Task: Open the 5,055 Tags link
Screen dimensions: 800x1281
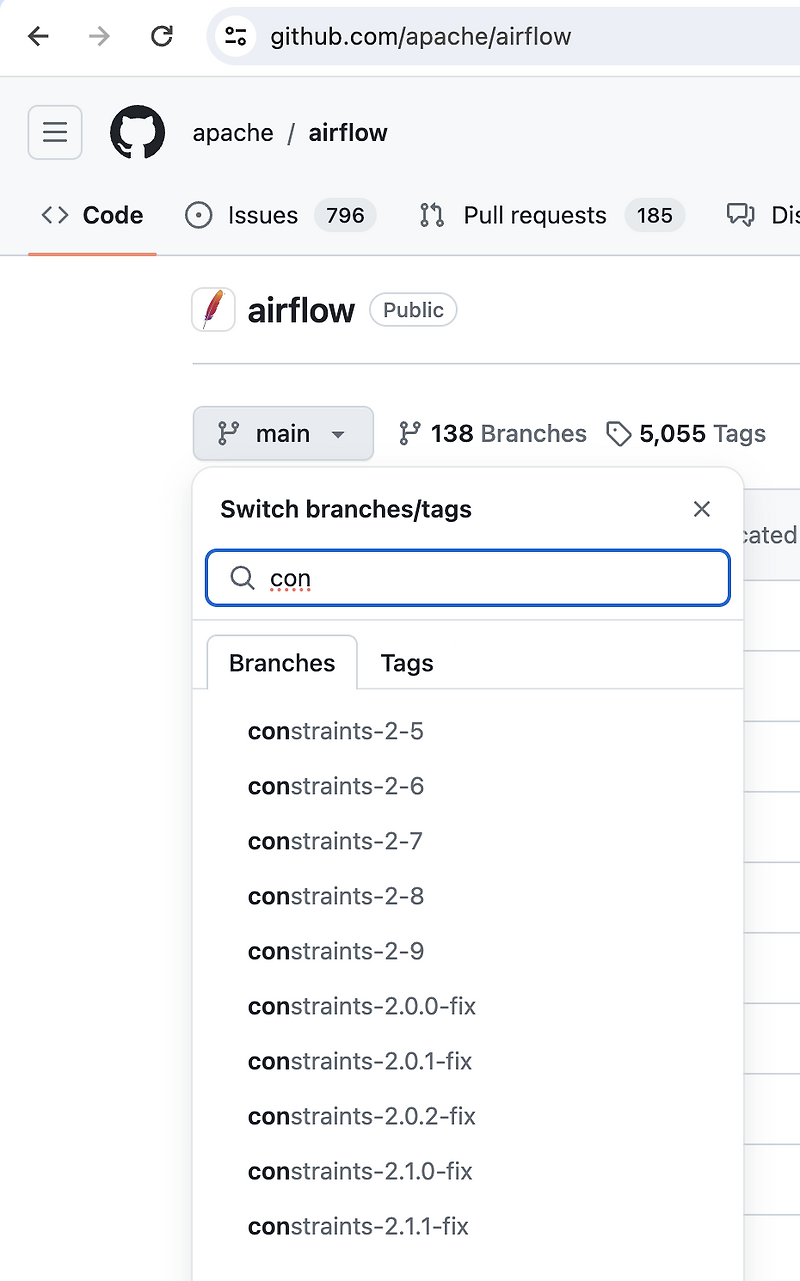Action: point(687,433)
